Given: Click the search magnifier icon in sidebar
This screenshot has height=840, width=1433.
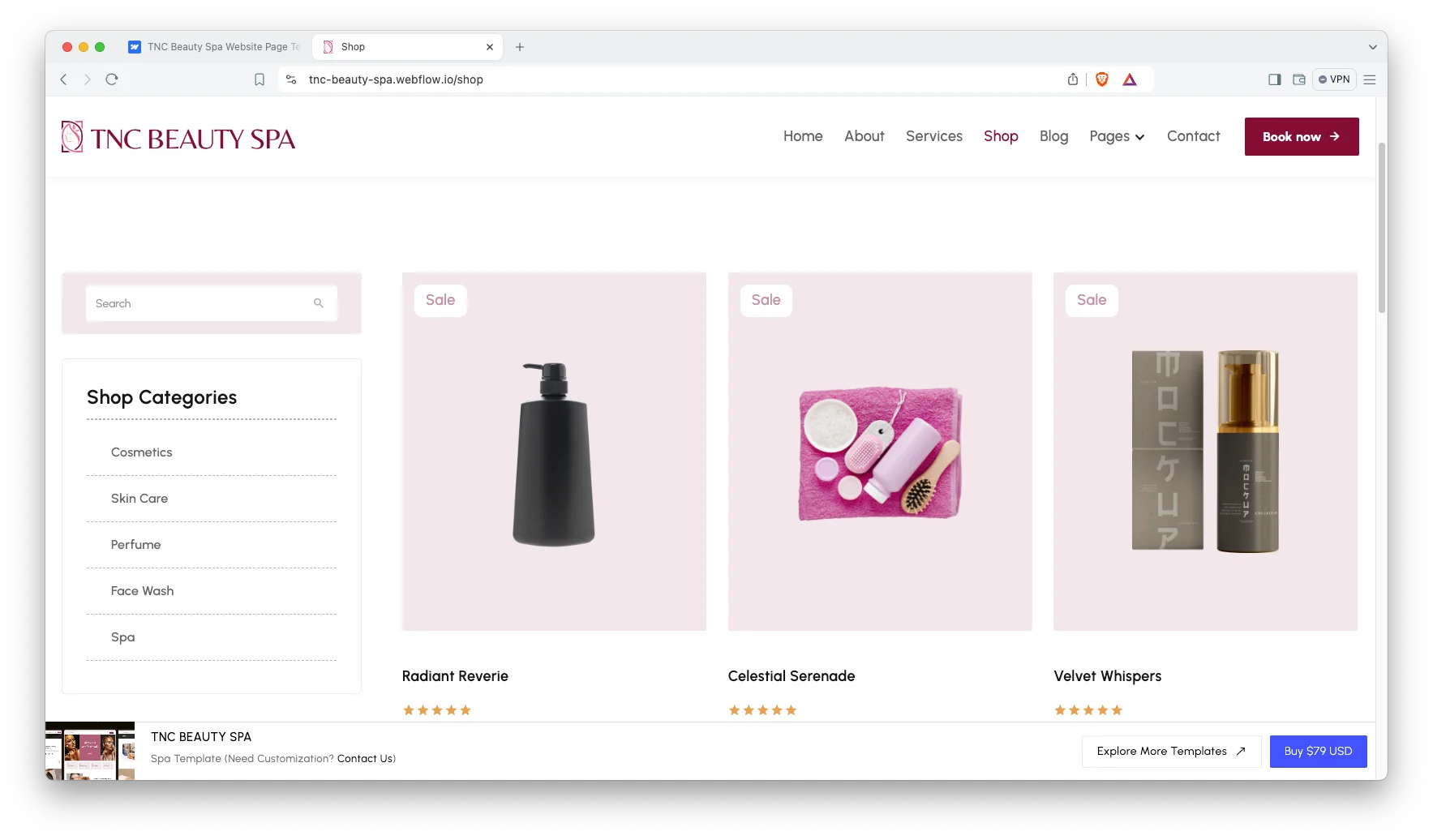Looking at the screenshot, I should pos(319,303).
